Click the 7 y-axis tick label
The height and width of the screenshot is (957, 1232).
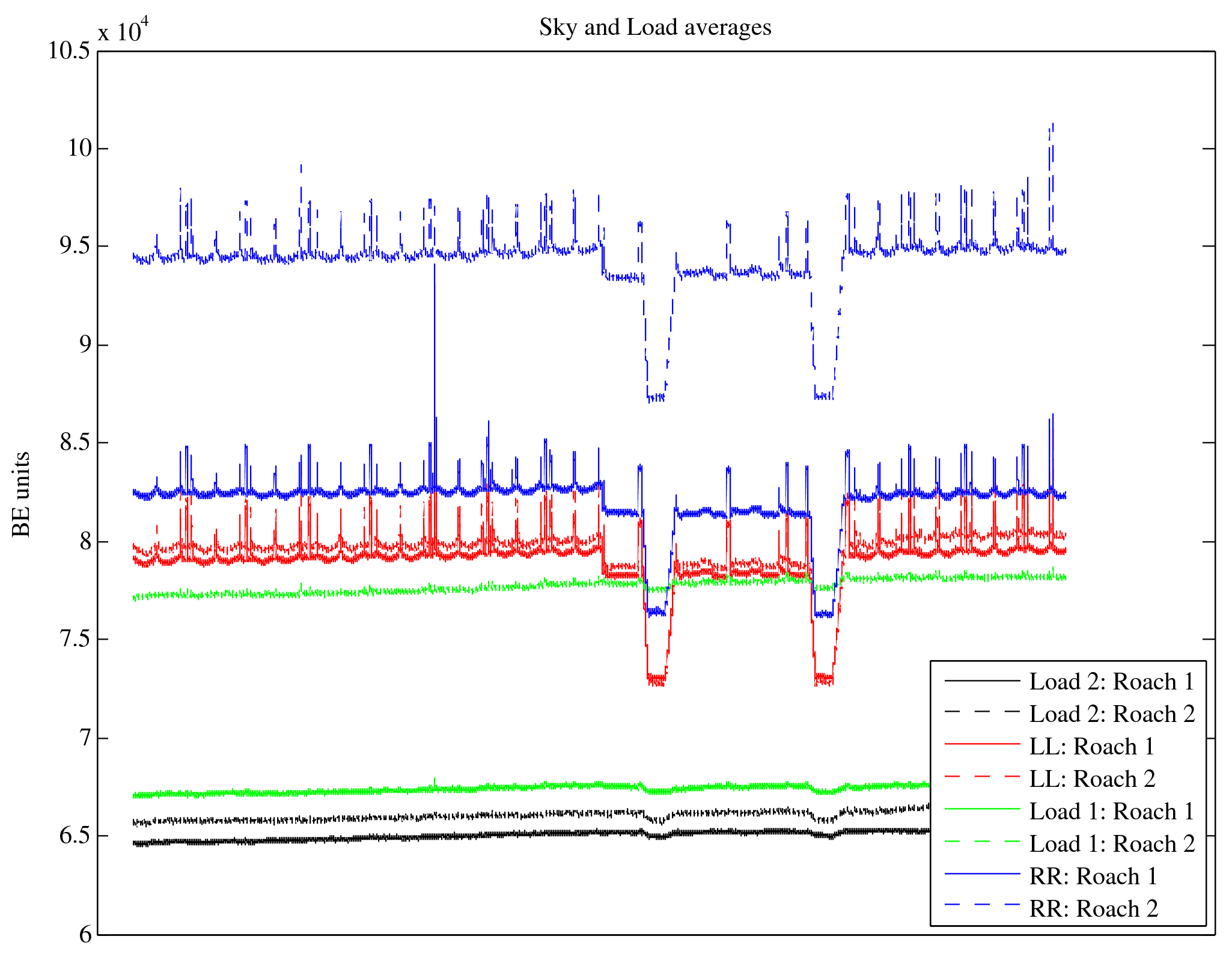pyautogui.click(x=85, y=738)
